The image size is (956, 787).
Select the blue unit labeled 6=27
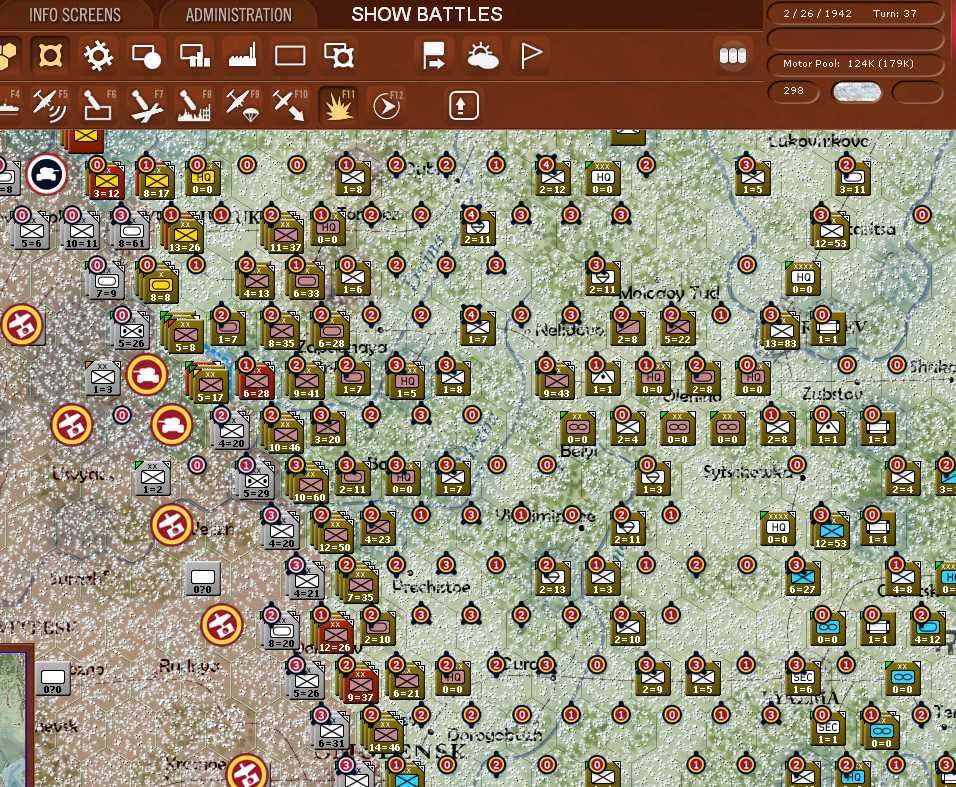[802, 578]
